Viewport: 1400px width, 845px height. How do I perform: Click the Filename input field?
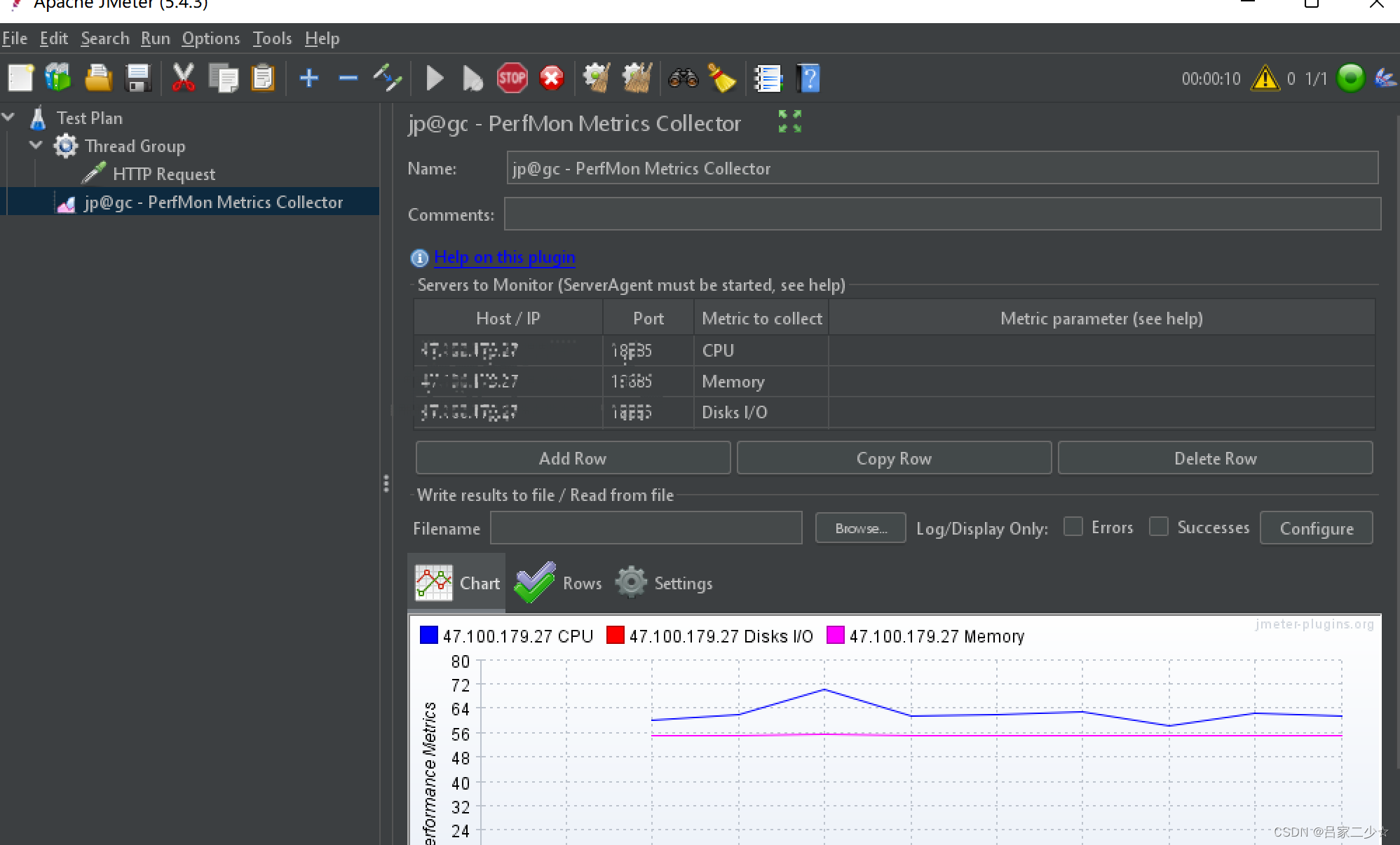pos(646,528)
